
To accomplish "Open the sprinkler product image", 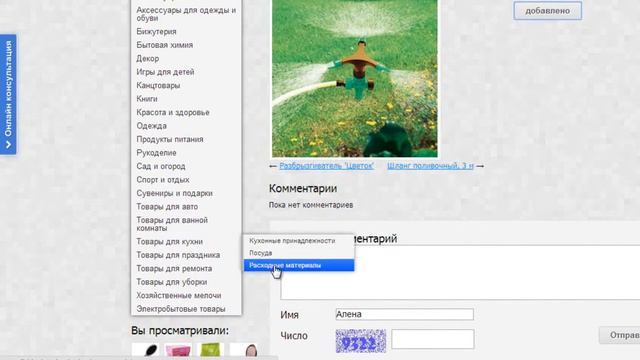I will point(355,78).
